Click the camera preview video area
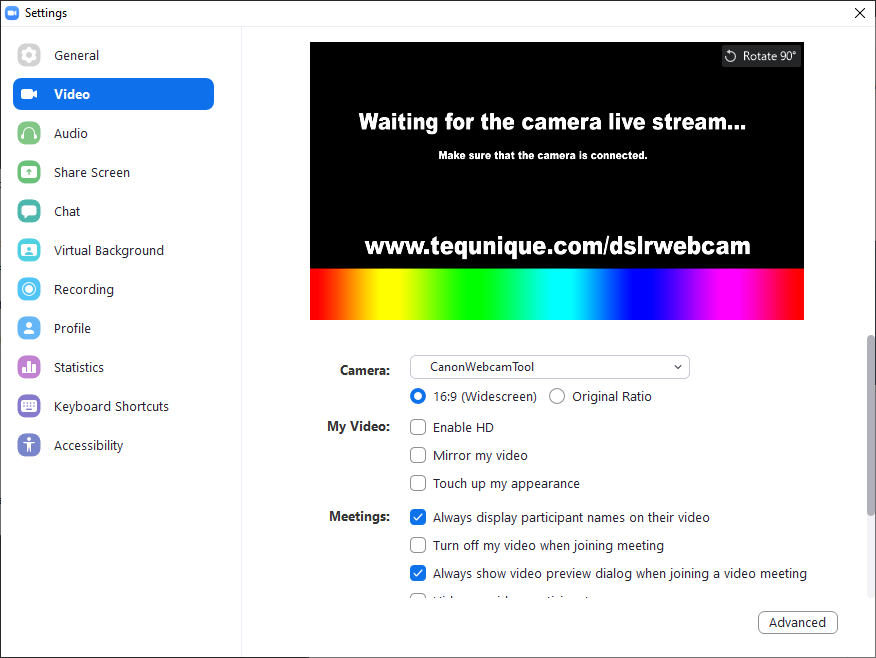Screen dimensions: 876x658 tap(557, 181)
